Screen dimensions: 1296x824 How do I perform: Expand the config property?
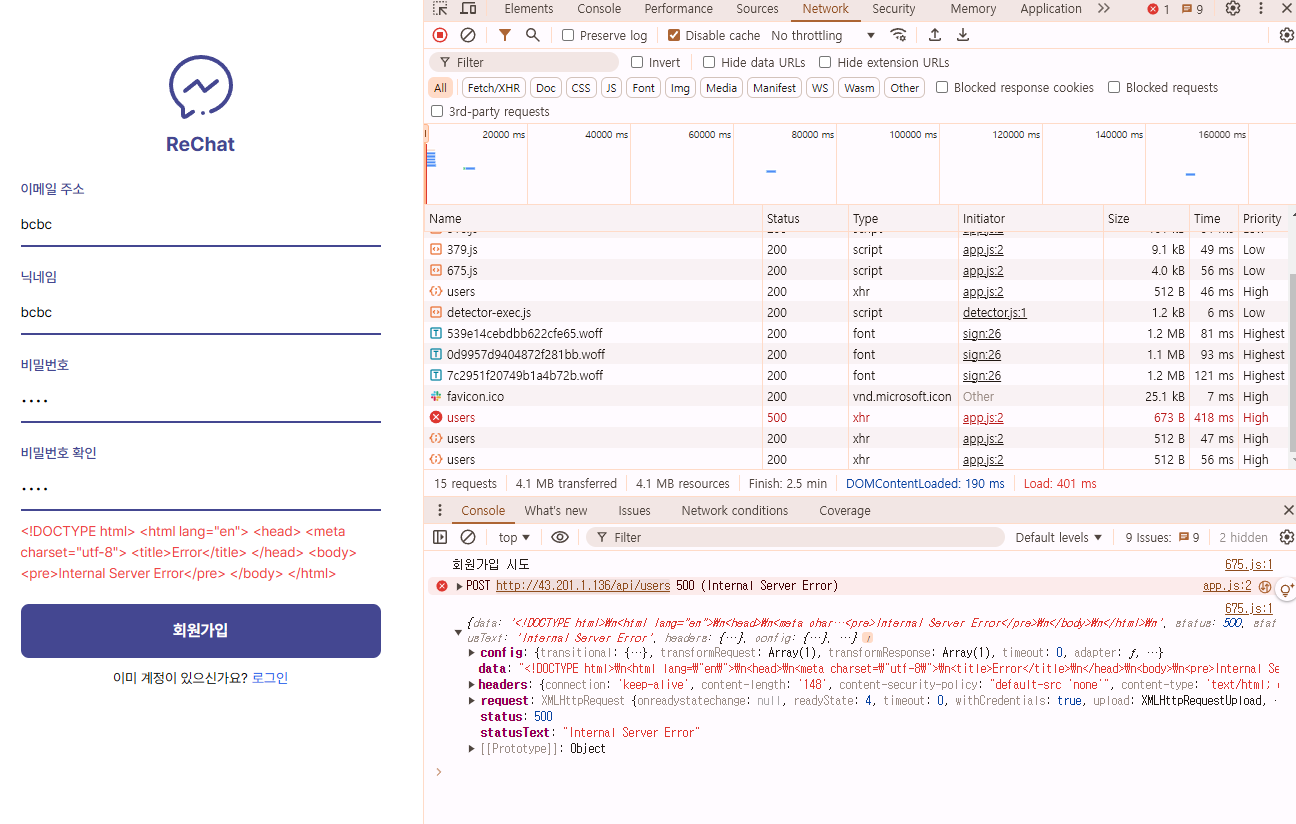[x=472, y=653]
